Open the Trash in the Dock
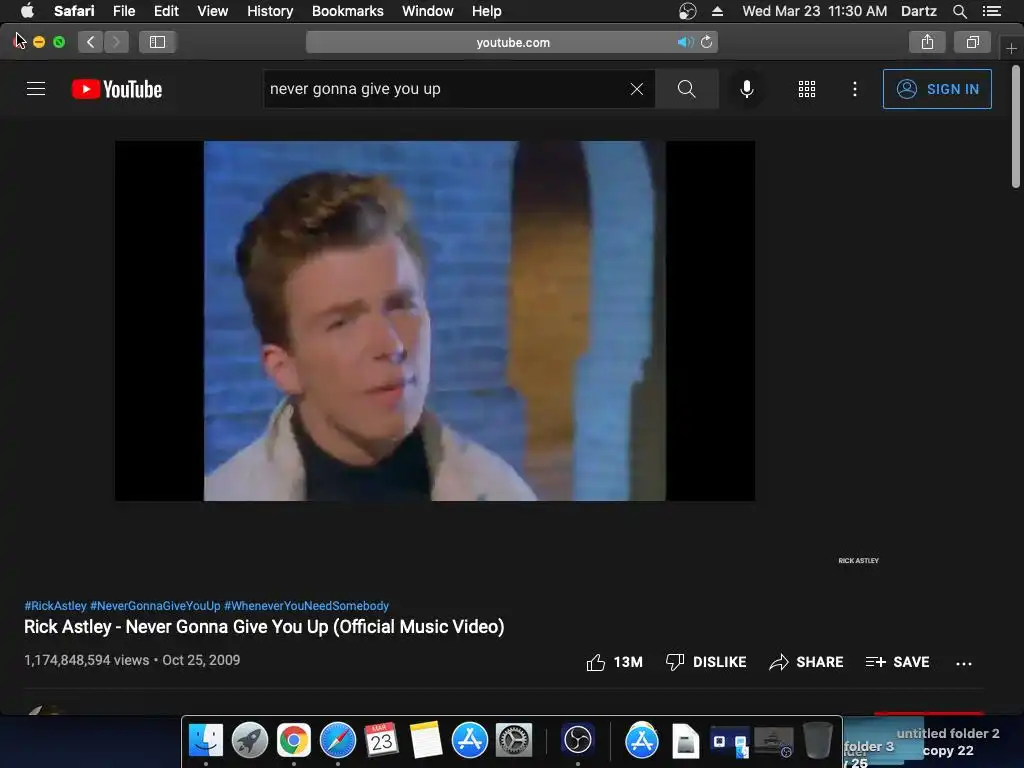Viewport: 1024px width, 768px height. click(818, 741)
